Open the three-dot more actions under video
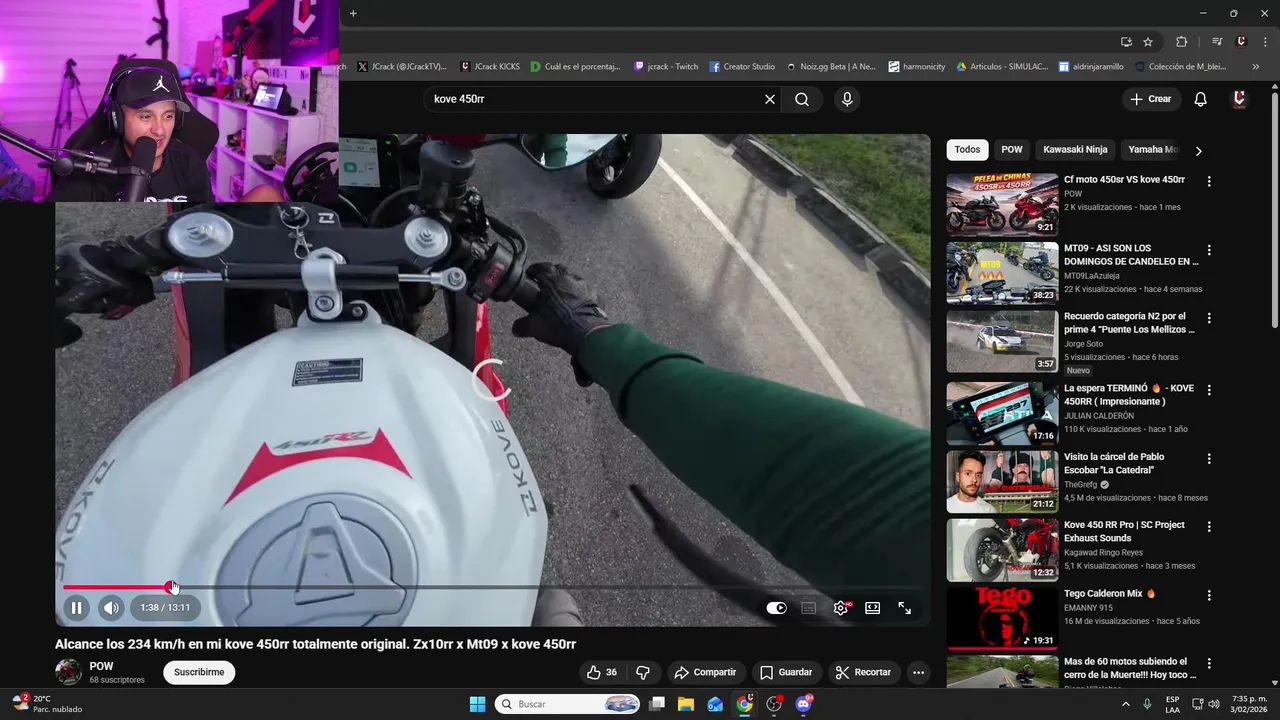This screenshot has height=720, width=1280. [918, 672]
